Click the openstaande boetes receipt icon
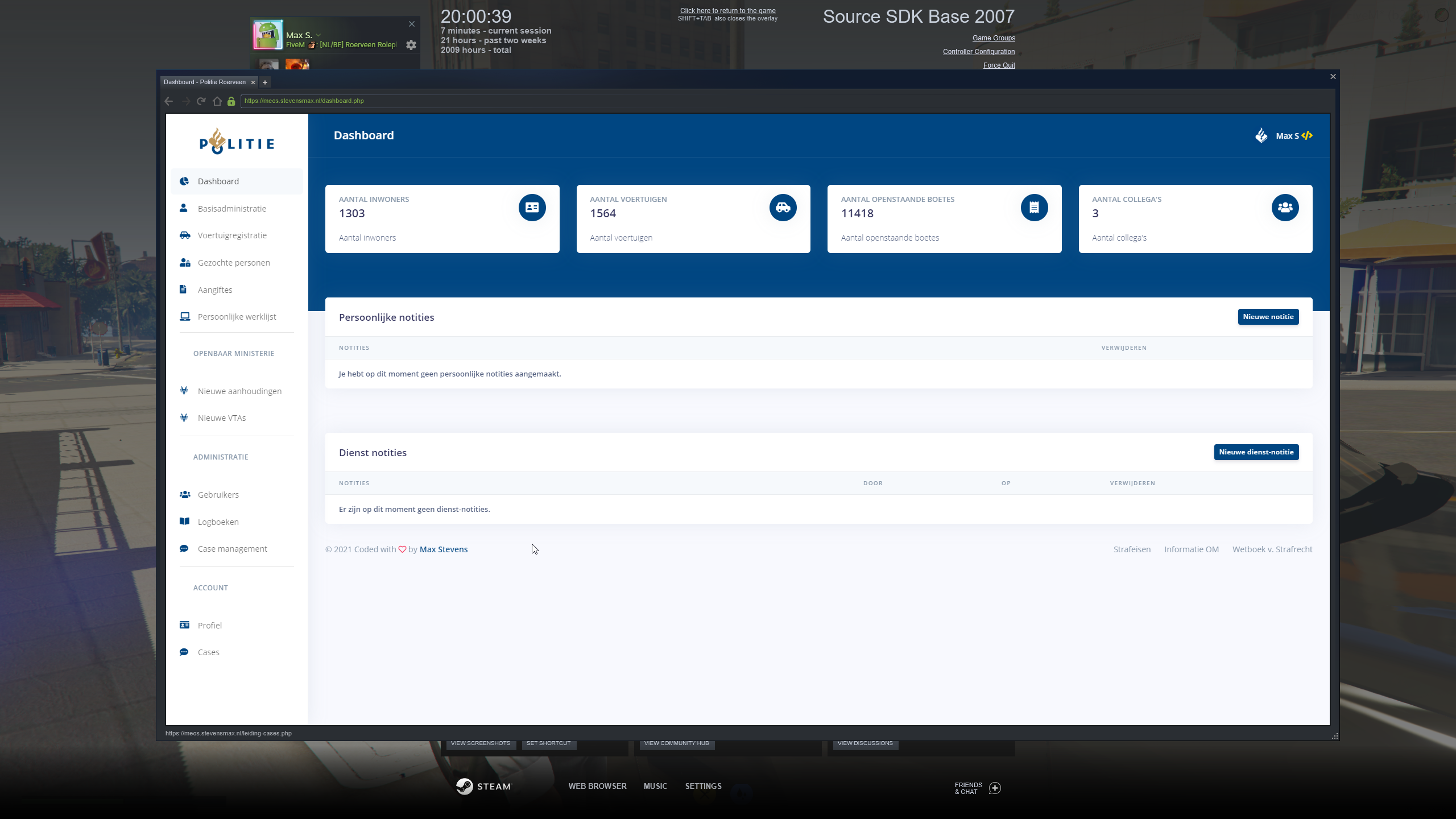Viewport: 1456px width, 819px height. click(1034, 208)
